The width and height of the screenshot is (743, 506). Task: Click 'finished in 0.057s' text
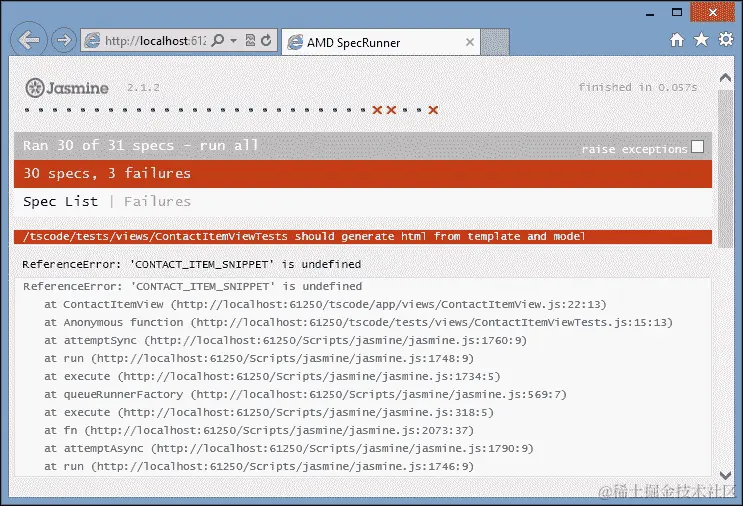[x=638, y=87]
